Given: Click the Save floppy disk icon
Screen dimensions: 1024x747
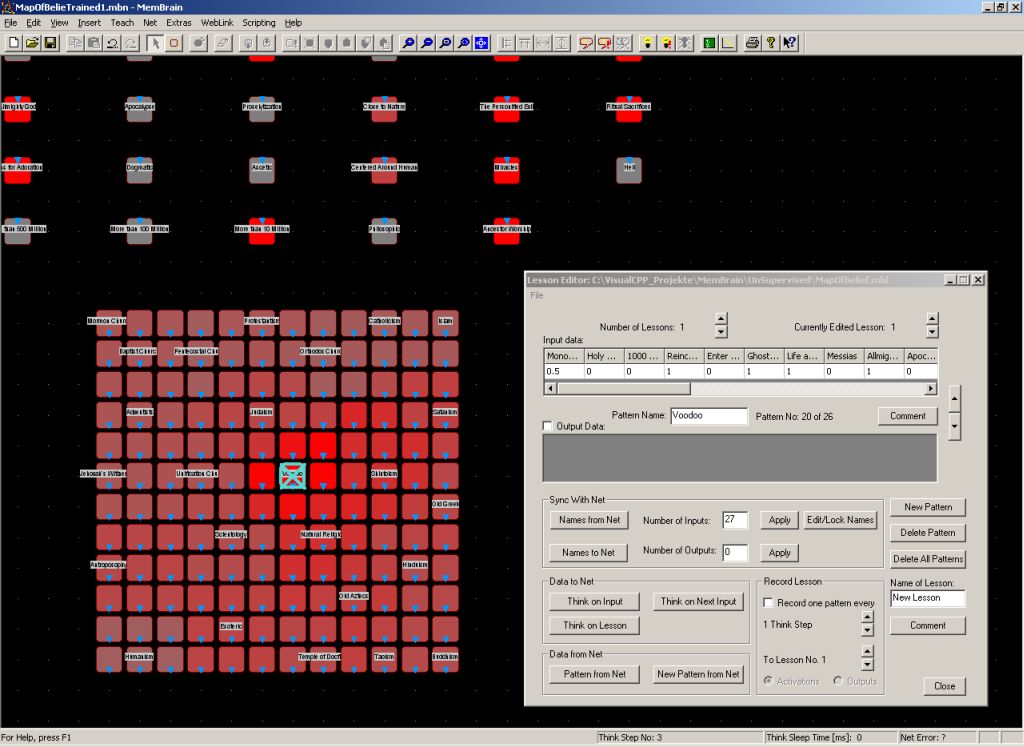Looking at the screenshot, I should tap(50, 43).
